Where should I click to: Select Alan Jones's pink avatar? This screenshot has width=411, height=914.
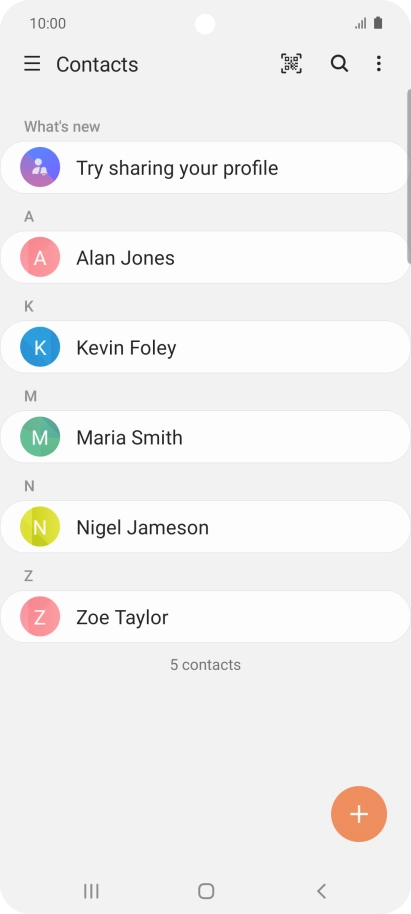point(40,257)
